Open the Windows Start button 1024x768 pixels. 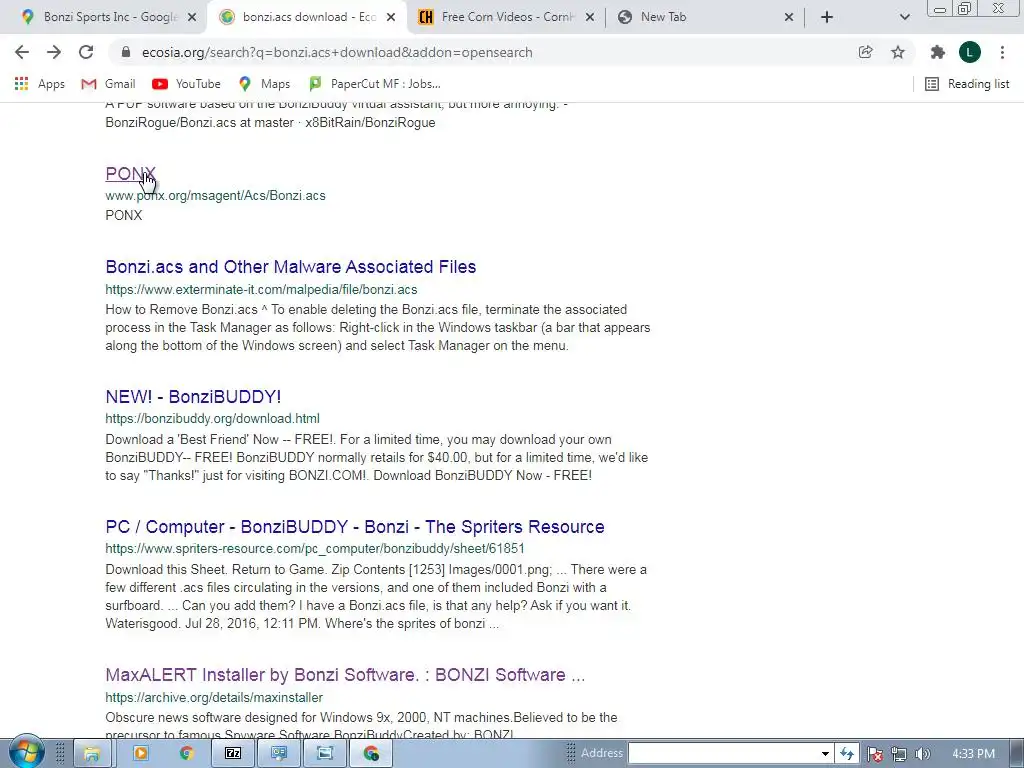pos(26,752)
